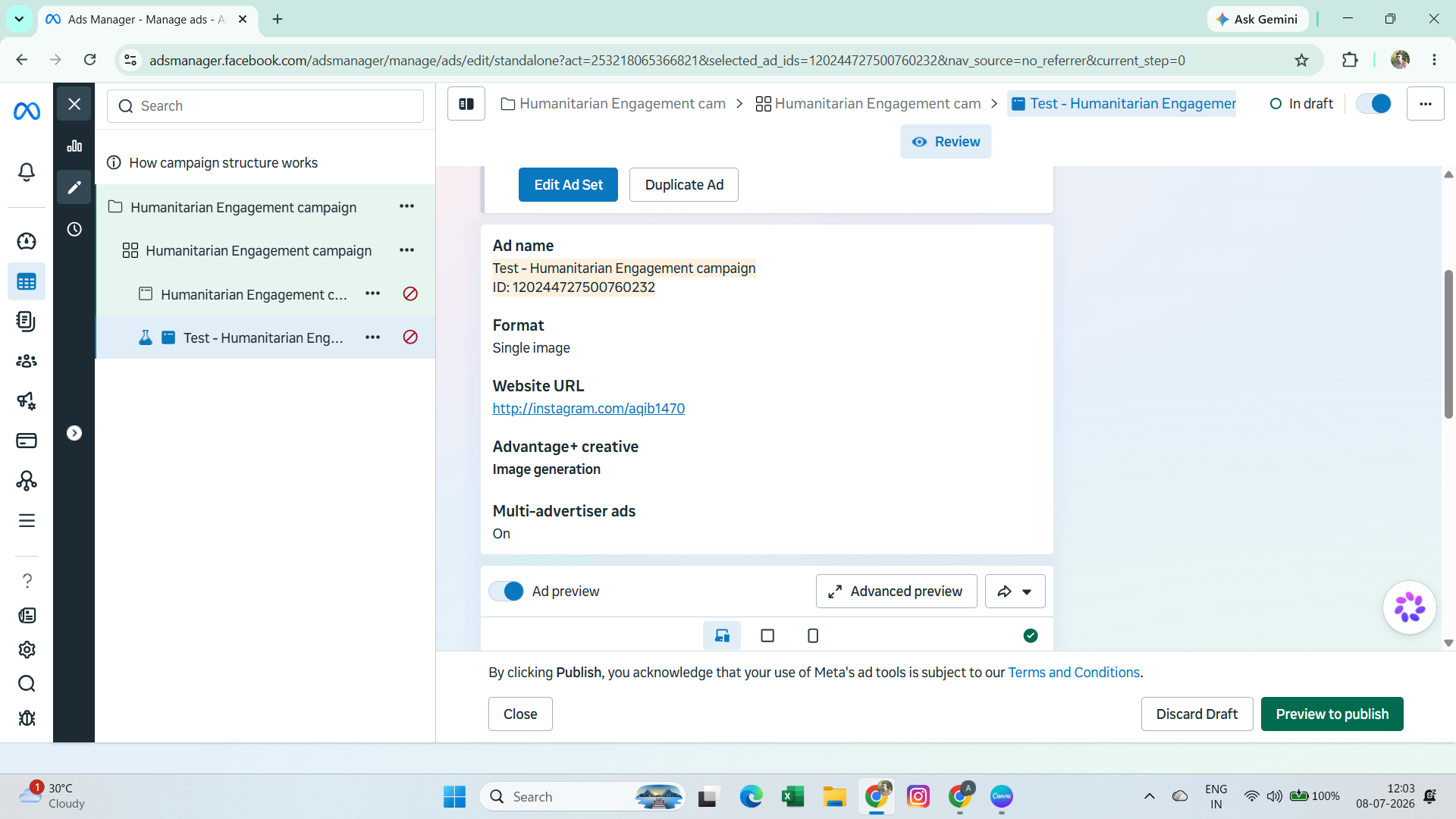Click the split panel layout icon

click(x=466, y=104)
